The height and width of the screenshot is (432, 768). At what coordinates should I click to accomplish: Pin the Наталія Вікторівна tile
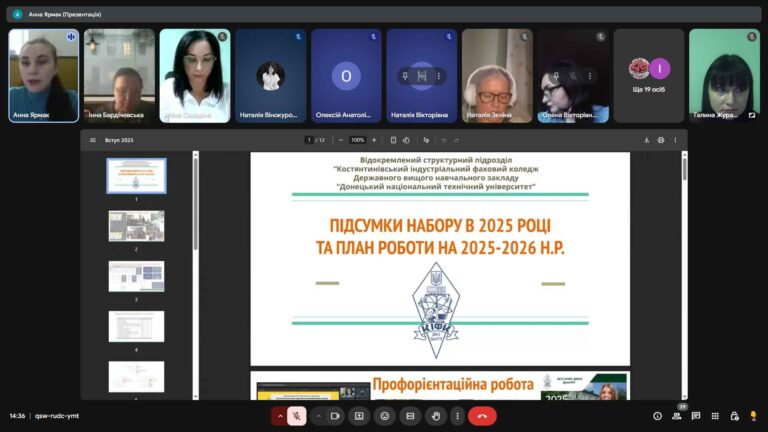pos(405,76)
